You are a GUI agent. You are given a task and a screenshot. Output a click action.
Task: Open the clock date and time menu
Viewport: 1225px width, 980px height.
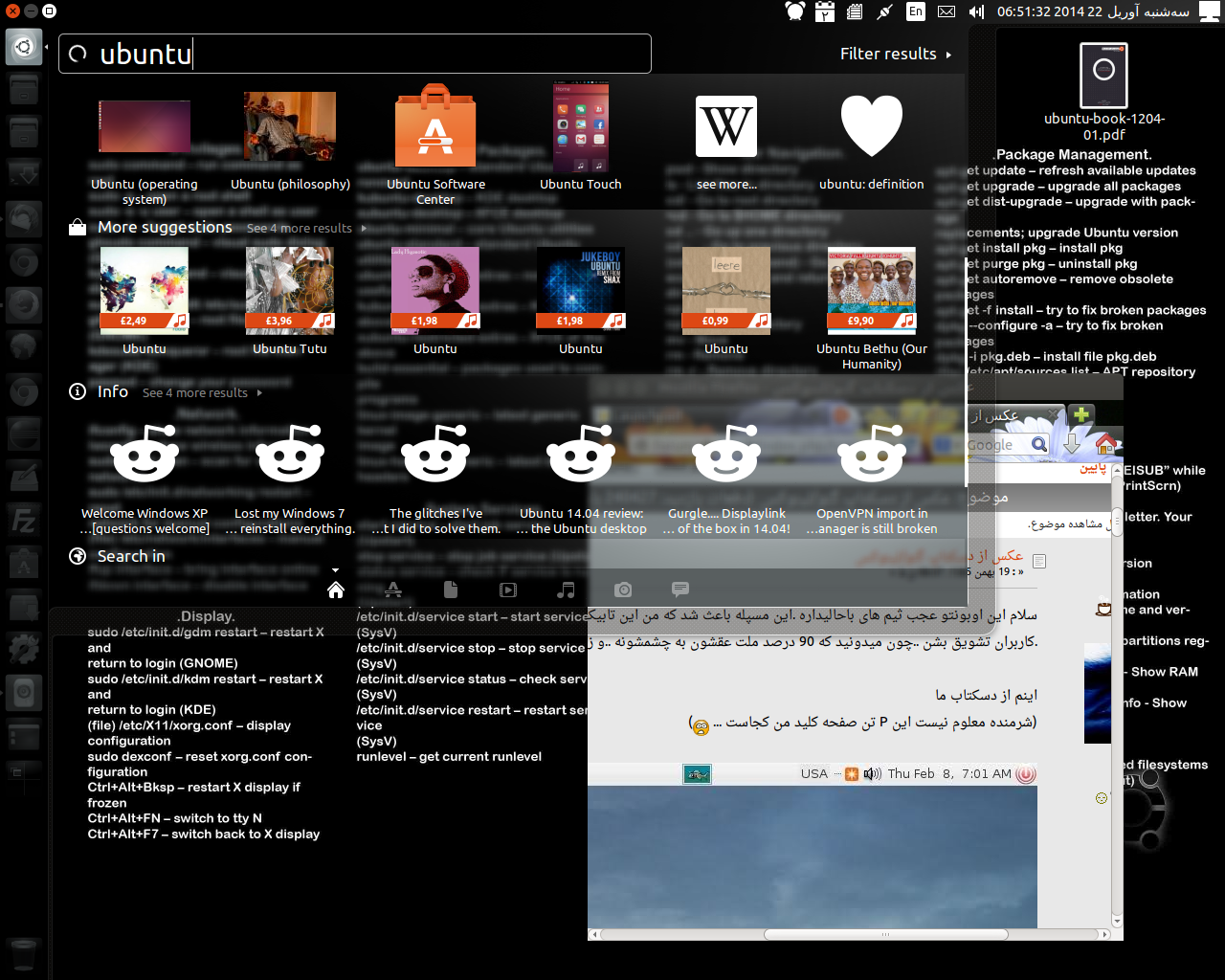click(1092, 11)
